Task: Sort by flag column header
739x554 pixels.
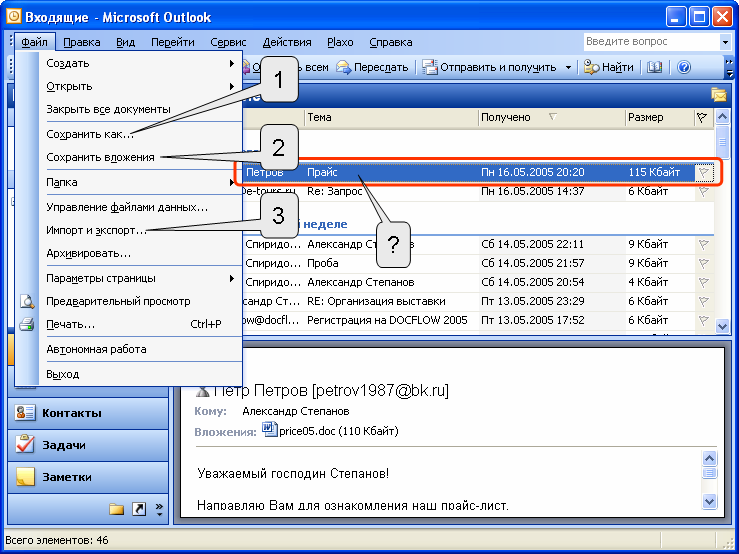Action: 702,117
